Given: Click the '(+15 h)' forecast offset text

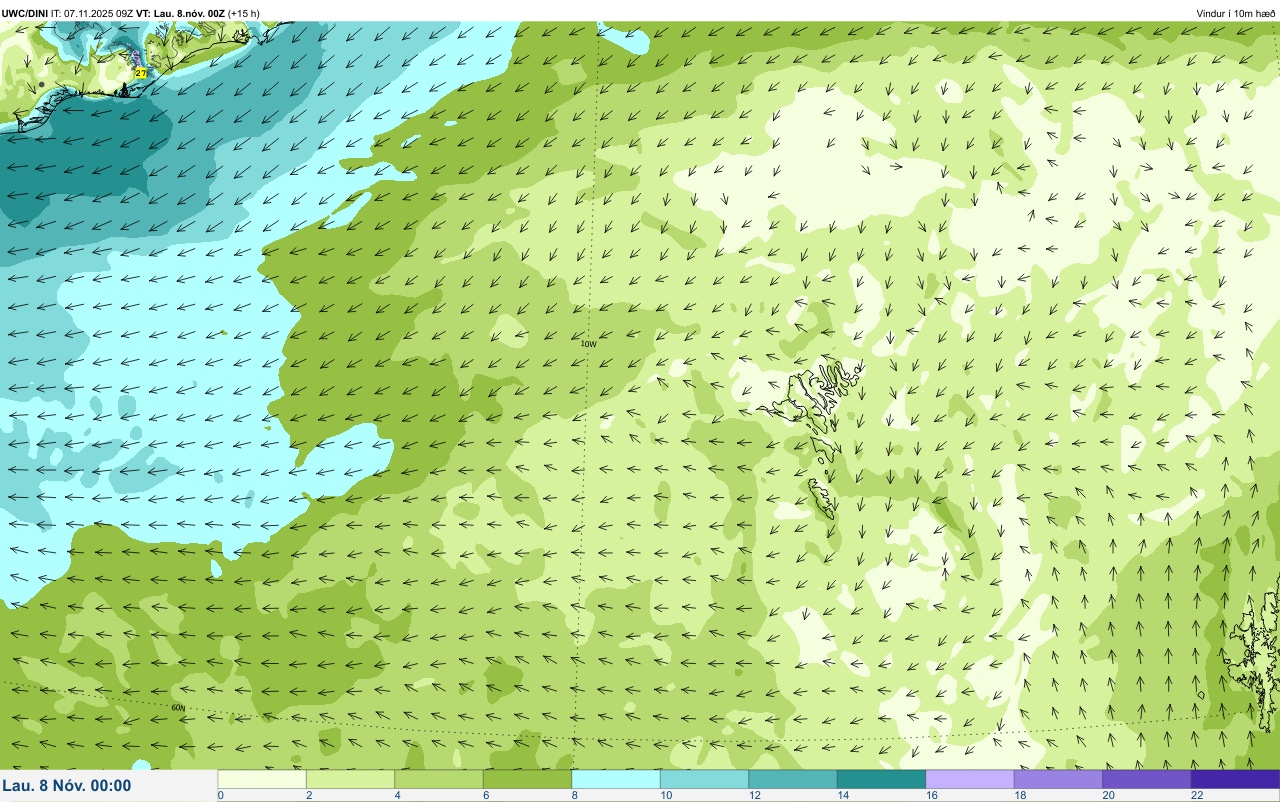Looking at the screenshot, I should [x=244, y=13].
